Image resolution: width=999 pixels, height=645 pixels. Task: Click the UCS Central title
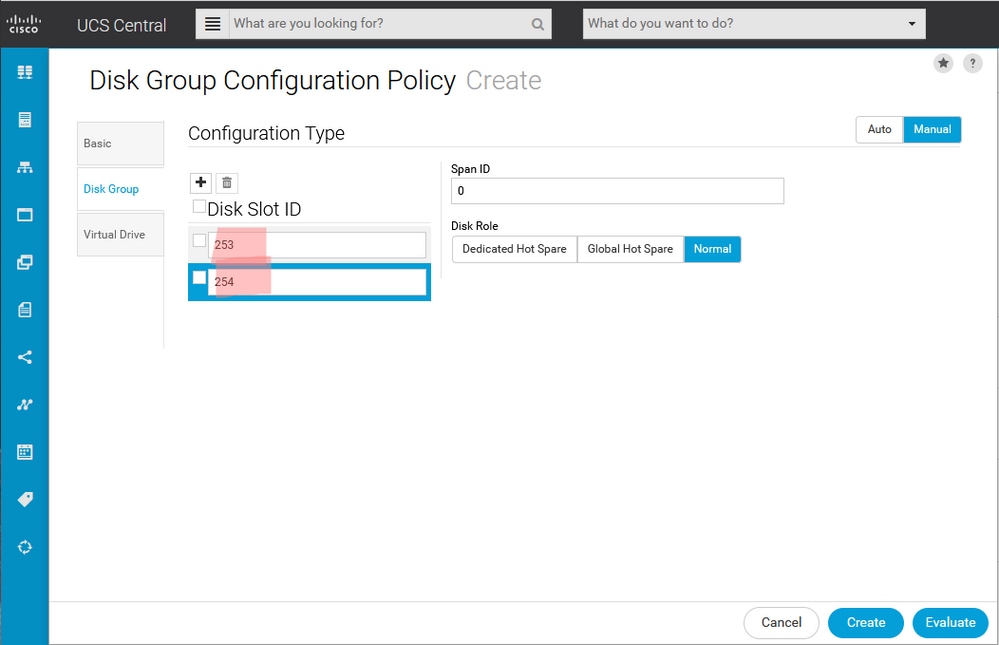click(x=122, y=25)
